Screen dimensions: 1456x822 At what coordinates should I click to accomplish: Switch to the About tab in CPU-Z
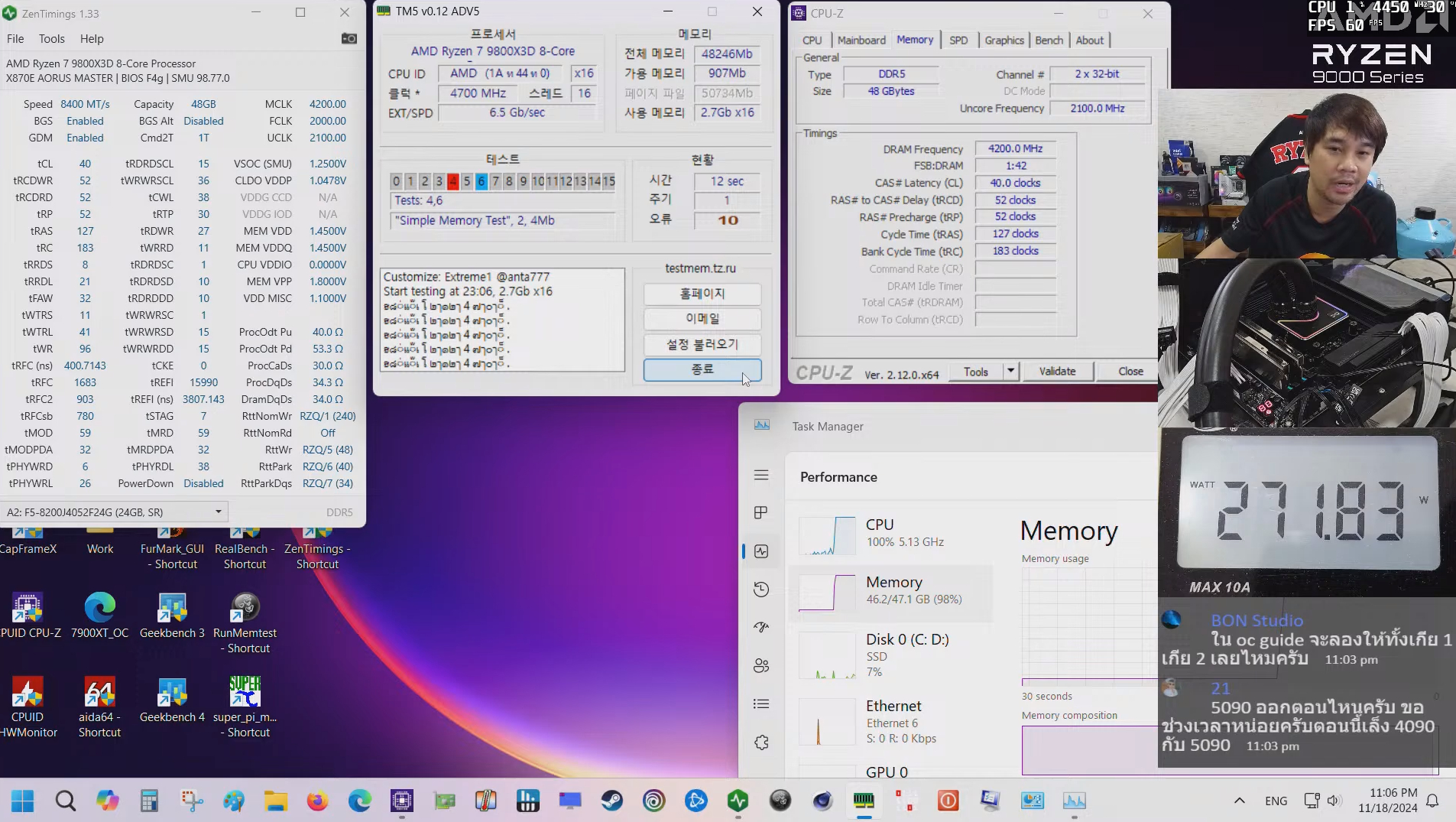[x=1090, y=40]
